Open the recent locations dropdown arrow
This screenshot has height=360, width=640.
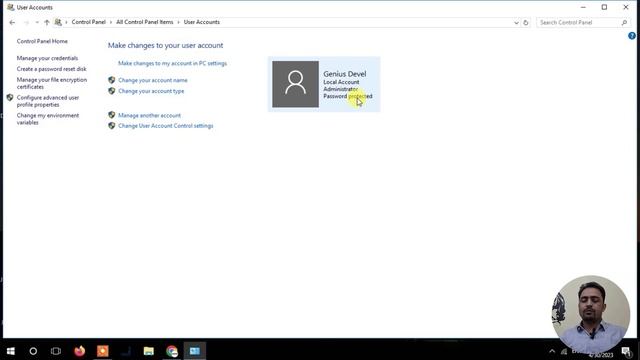pos(37,22)
